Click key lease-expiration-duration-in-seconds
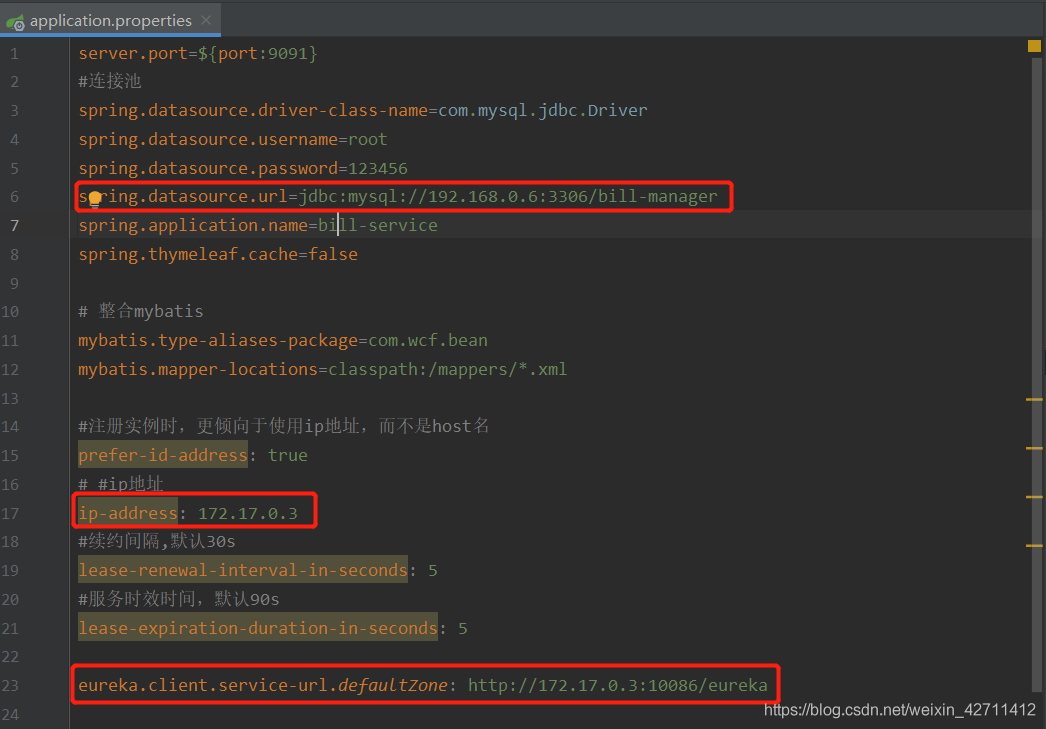This screenshot has width=1046, height=729. 258,628
